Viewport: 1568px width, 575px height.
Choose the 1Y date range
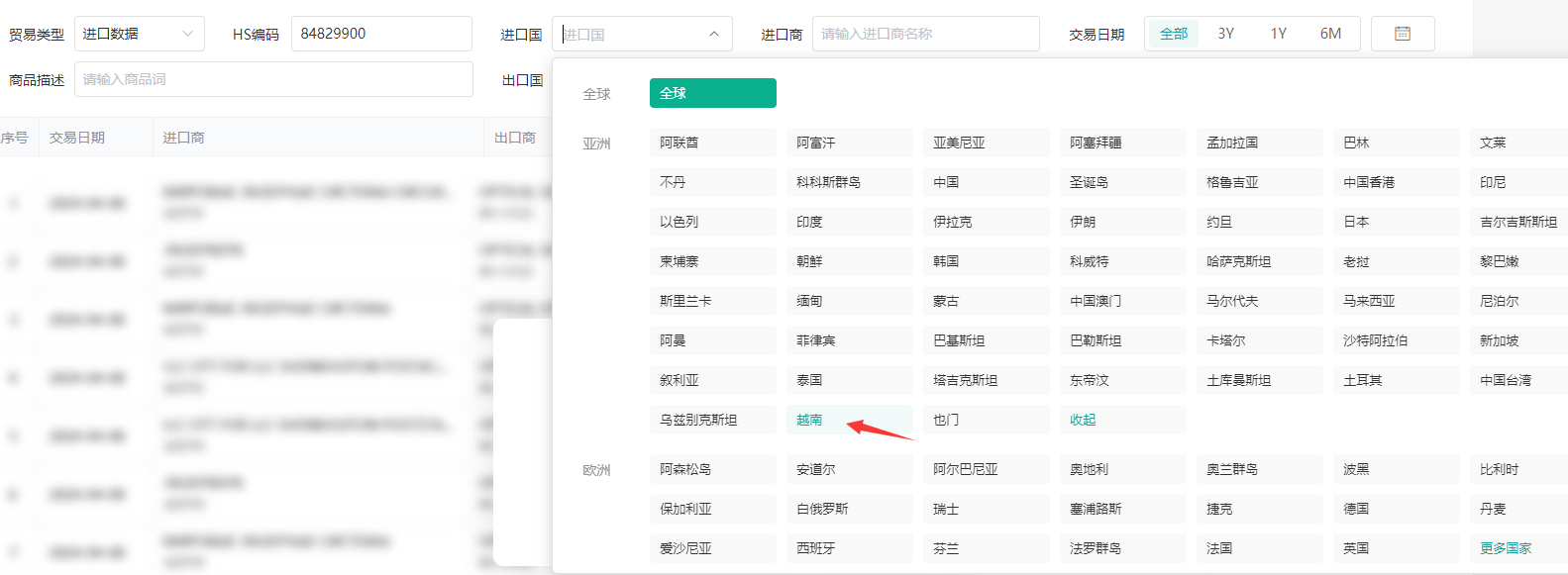coord(1278,34)
